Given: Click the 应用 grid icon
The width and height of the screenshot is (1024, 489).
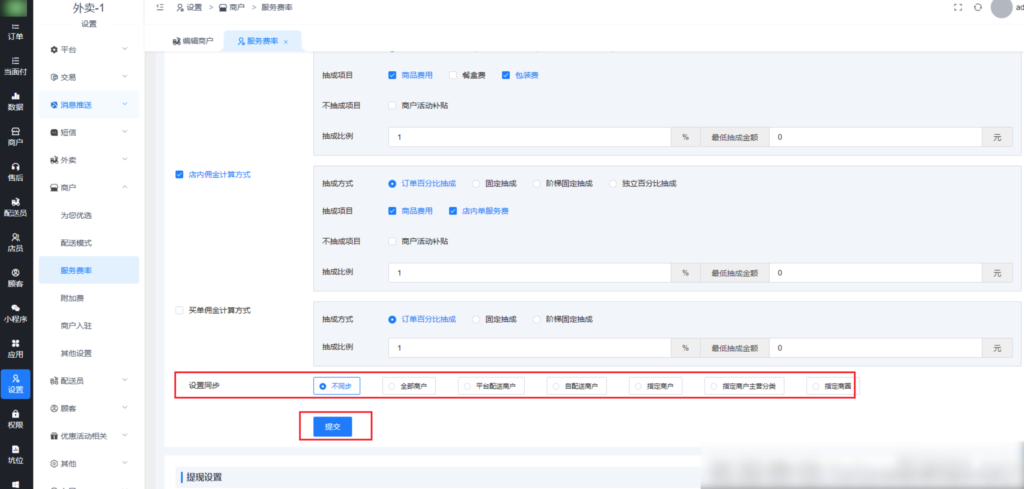Looking at the screenshot, I should [15, 348].
